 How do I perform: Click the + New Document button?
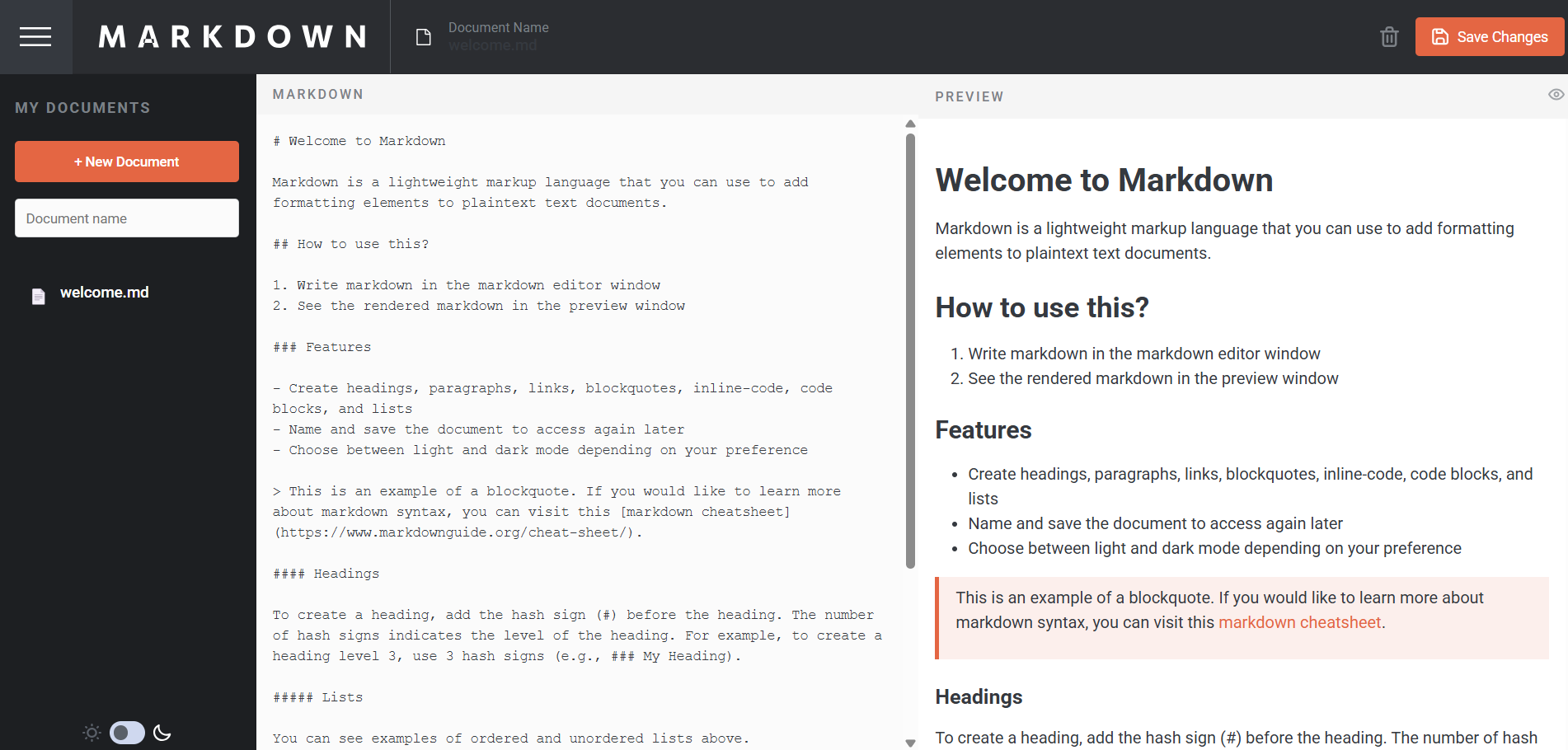click(x=127, y=162)
